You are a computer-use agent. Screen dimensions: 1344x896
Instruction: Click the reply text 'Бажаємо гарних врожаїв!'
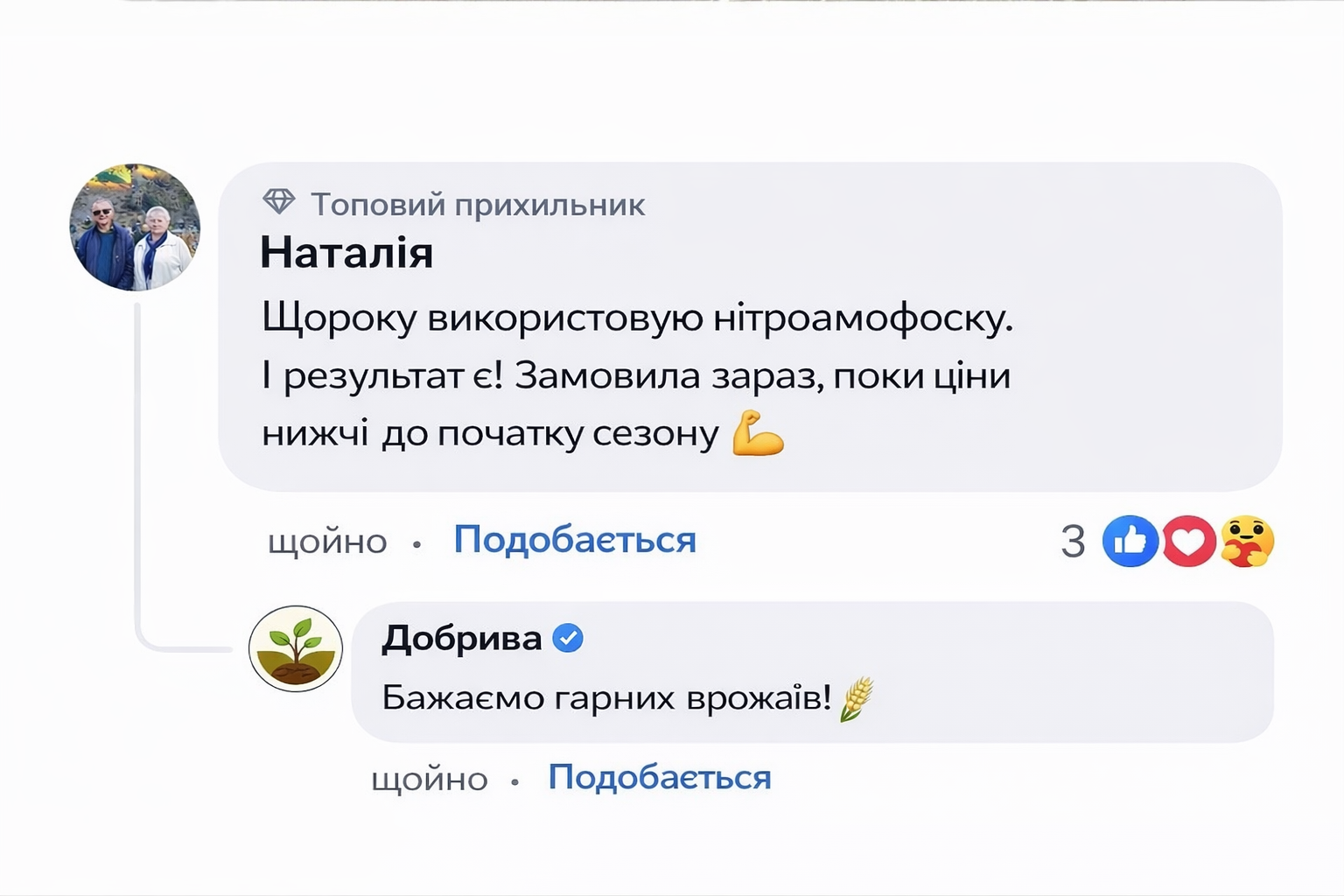606,698
